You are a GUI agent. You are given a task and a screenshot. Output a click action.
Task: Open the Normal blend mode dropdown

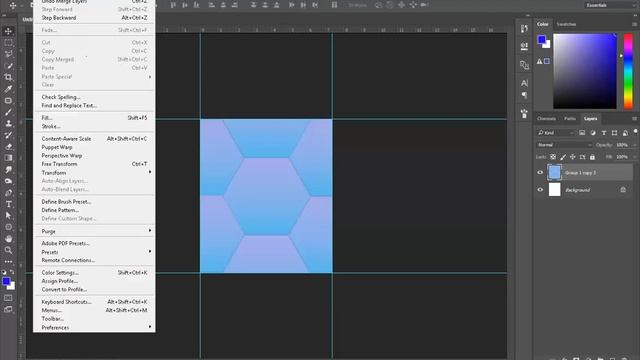coord(564,145)
